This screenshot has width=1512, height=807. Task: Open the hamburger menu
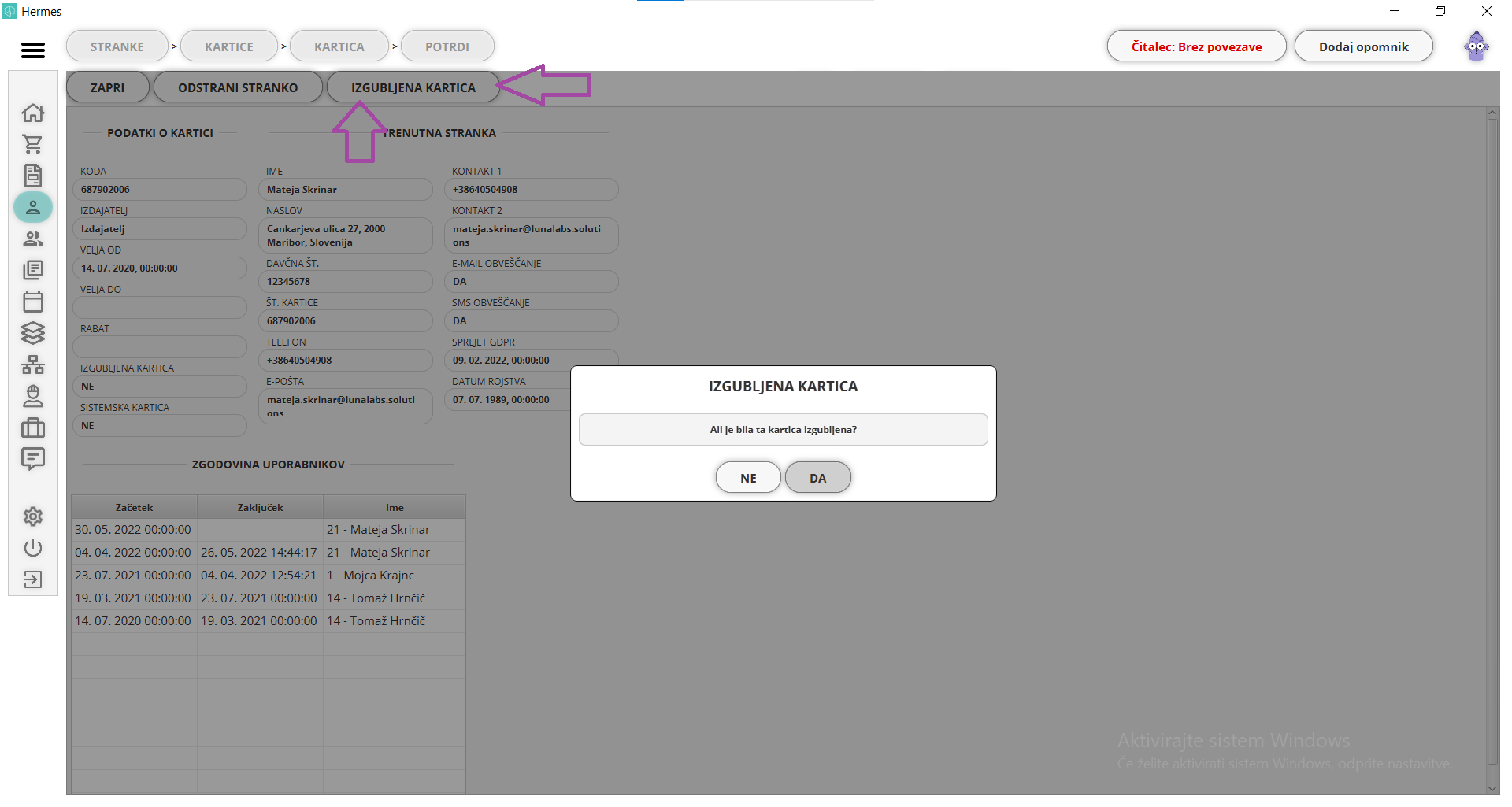pos(33,50)
